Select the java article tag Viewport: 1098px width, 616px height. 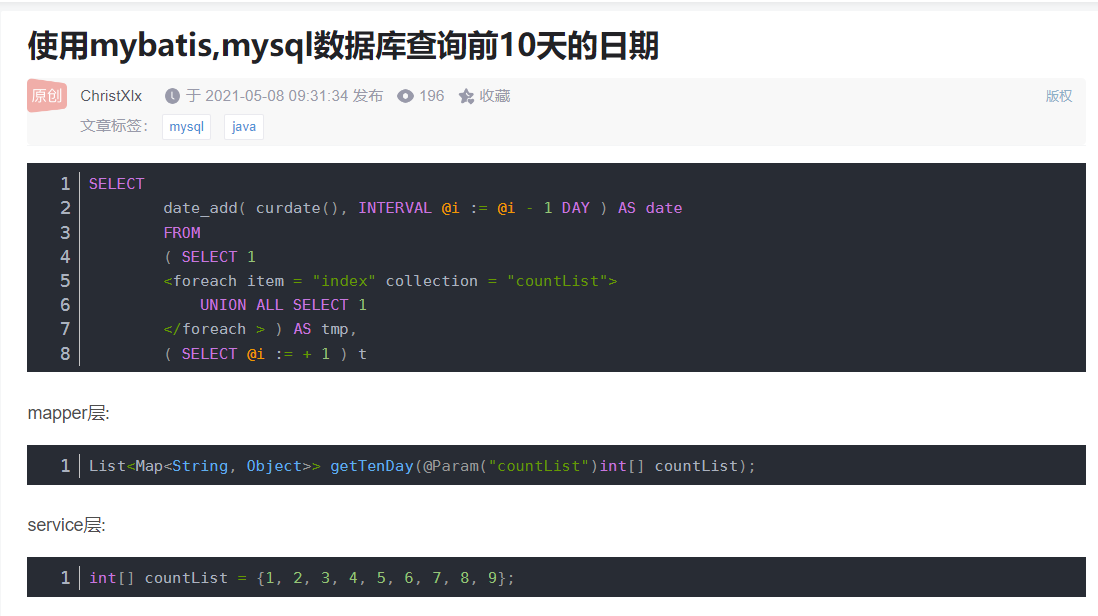point(243,127)
